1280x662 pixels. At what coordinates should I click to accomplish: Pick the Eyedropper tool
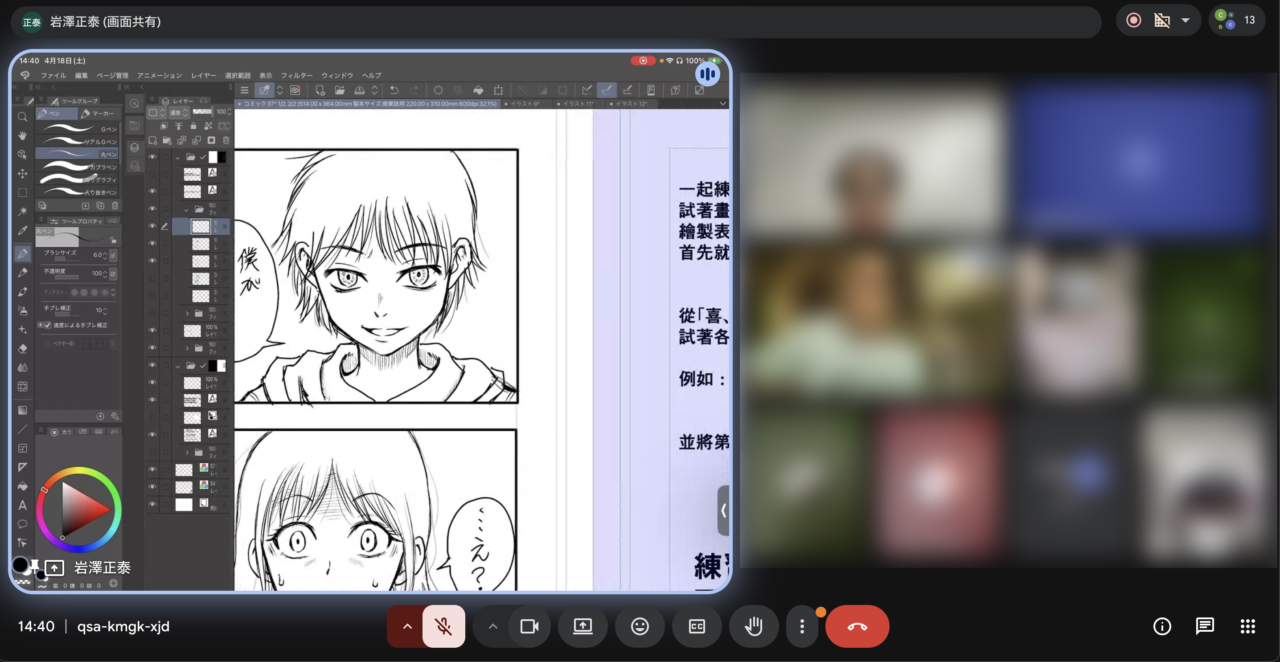22,230
